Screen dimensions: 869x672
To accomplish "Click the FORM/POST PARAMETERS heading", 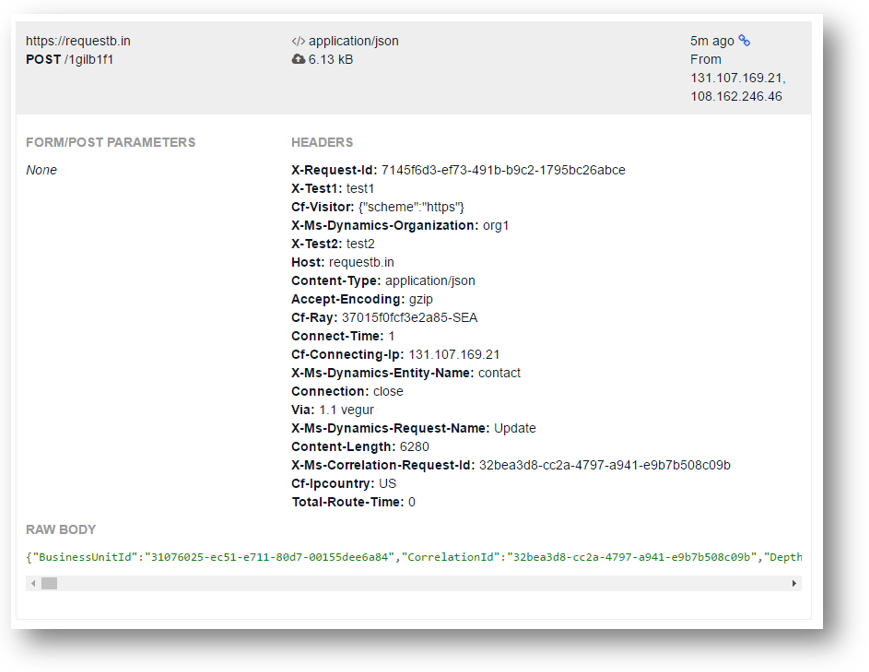I will coord(110,142).
